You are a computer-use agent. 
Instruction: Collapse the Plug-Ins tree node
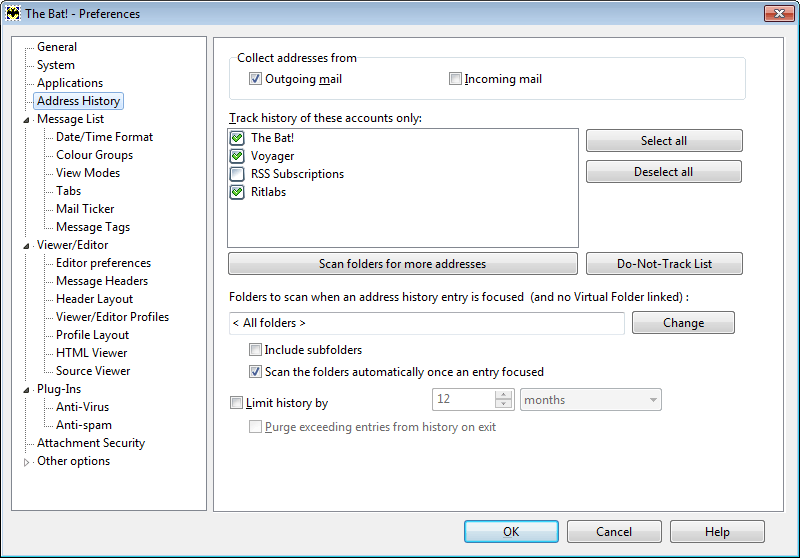pyautogui.click(x=26, y=390)
